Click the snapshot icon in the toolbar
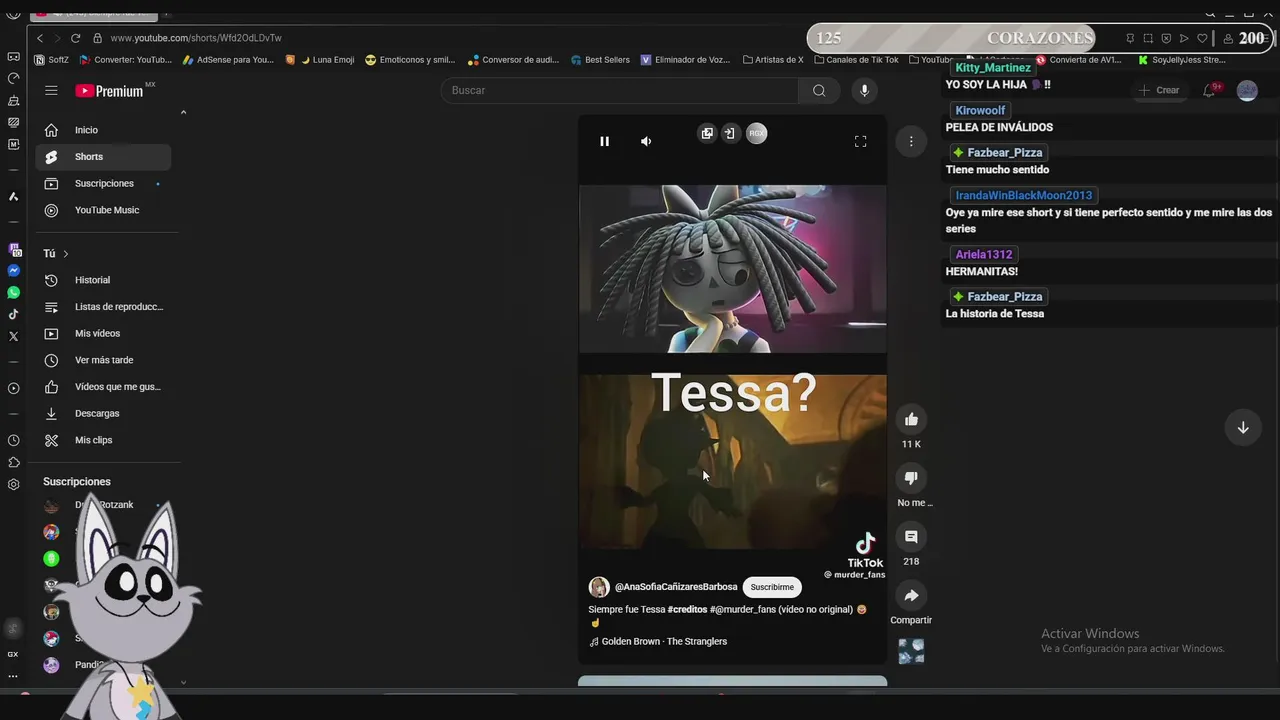The height and width of the screenshot is (720, 1280). click(1148, 38)
